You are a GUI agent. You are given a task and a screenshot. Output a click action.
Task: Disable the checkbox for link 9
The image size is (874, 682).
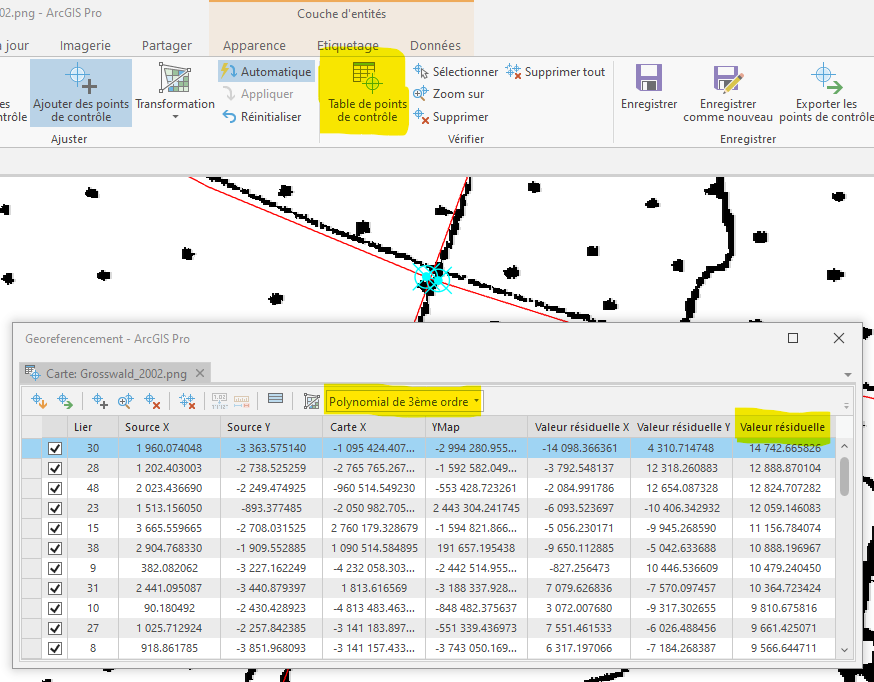pos(55,569)
